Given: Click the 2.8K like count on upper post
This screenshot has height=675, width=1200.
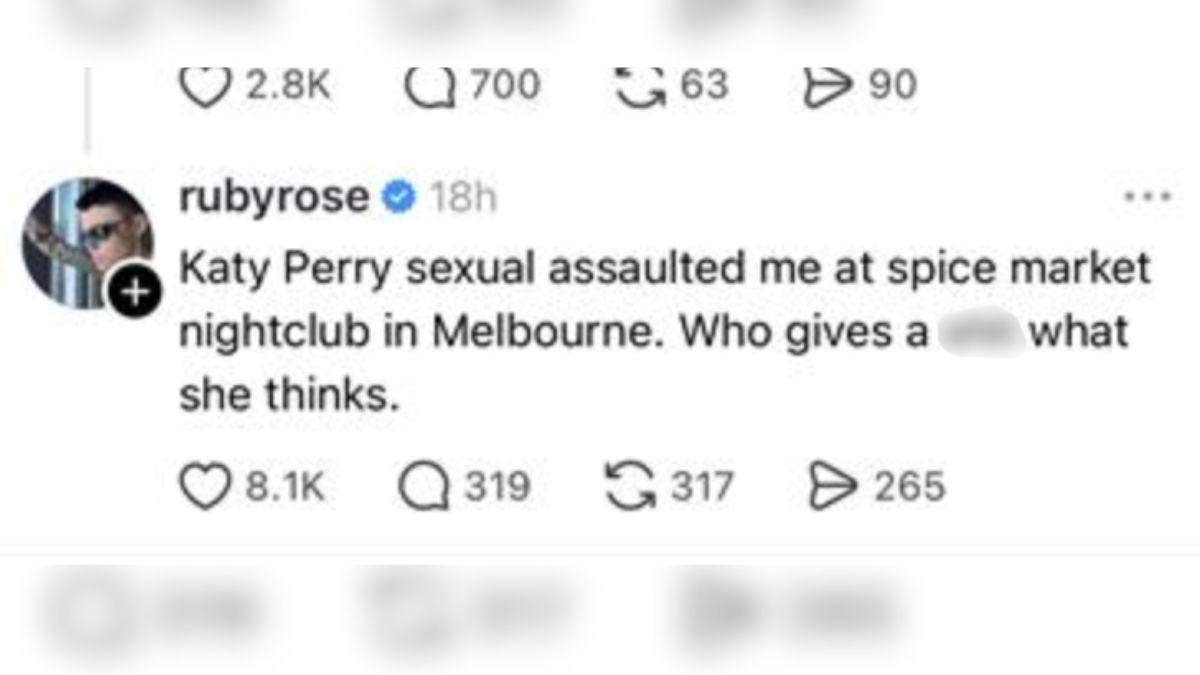Looking at the screenshot, I should tap(287, 85).
